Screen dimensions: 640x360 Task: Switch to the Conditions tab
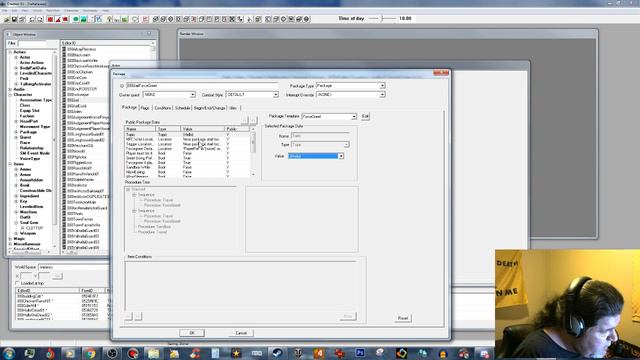162,108
